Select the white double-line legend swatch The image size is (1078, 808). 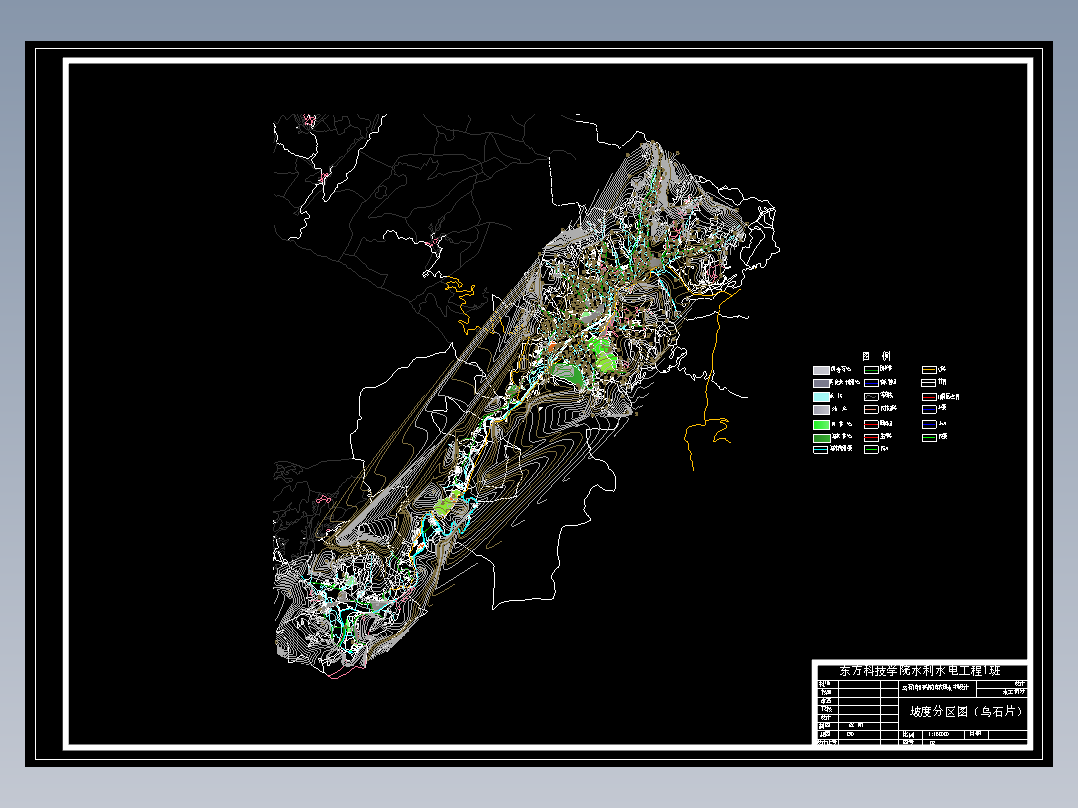(x=929, y=383)
